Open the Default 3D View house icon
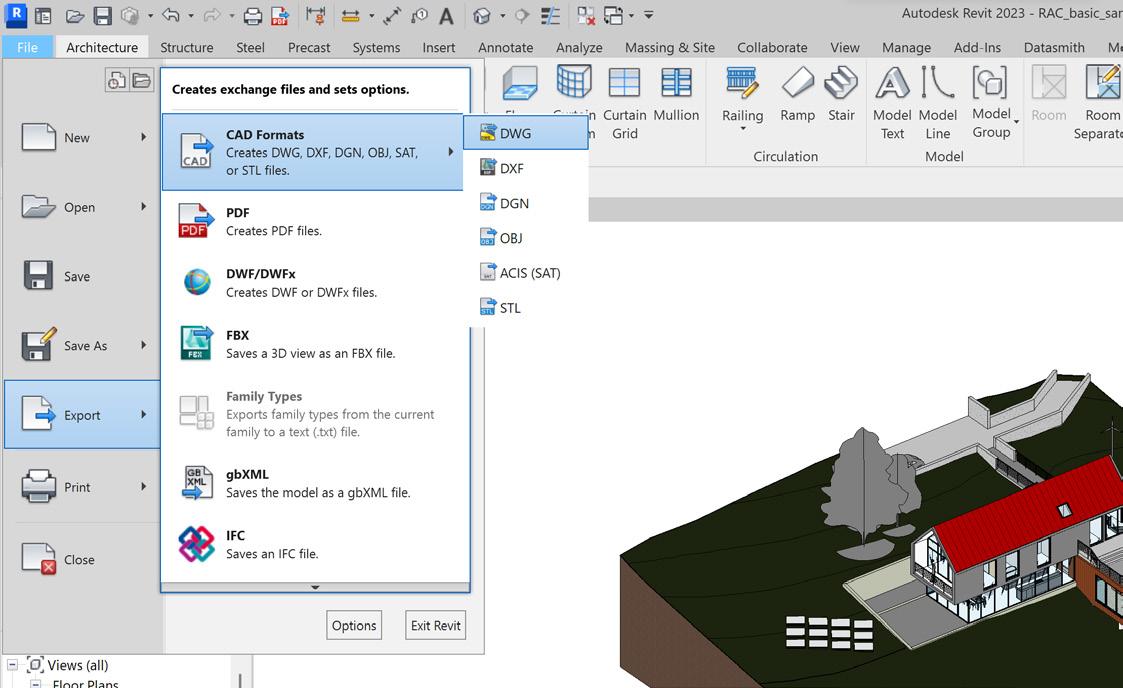 point(482,16)
